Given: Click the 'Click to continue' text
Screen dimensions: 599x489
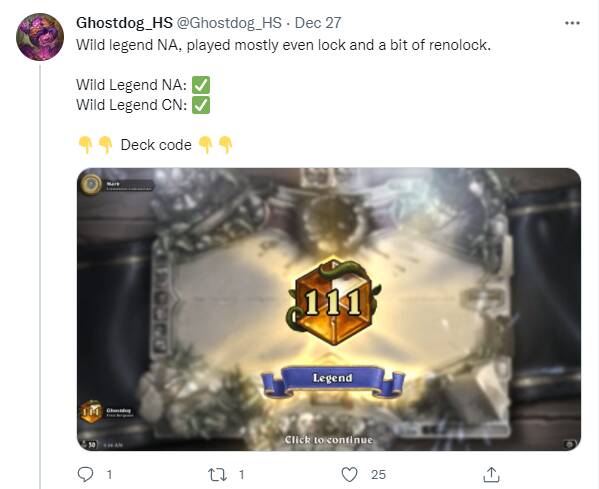Looking at the screenshot, I should (329, 440).
